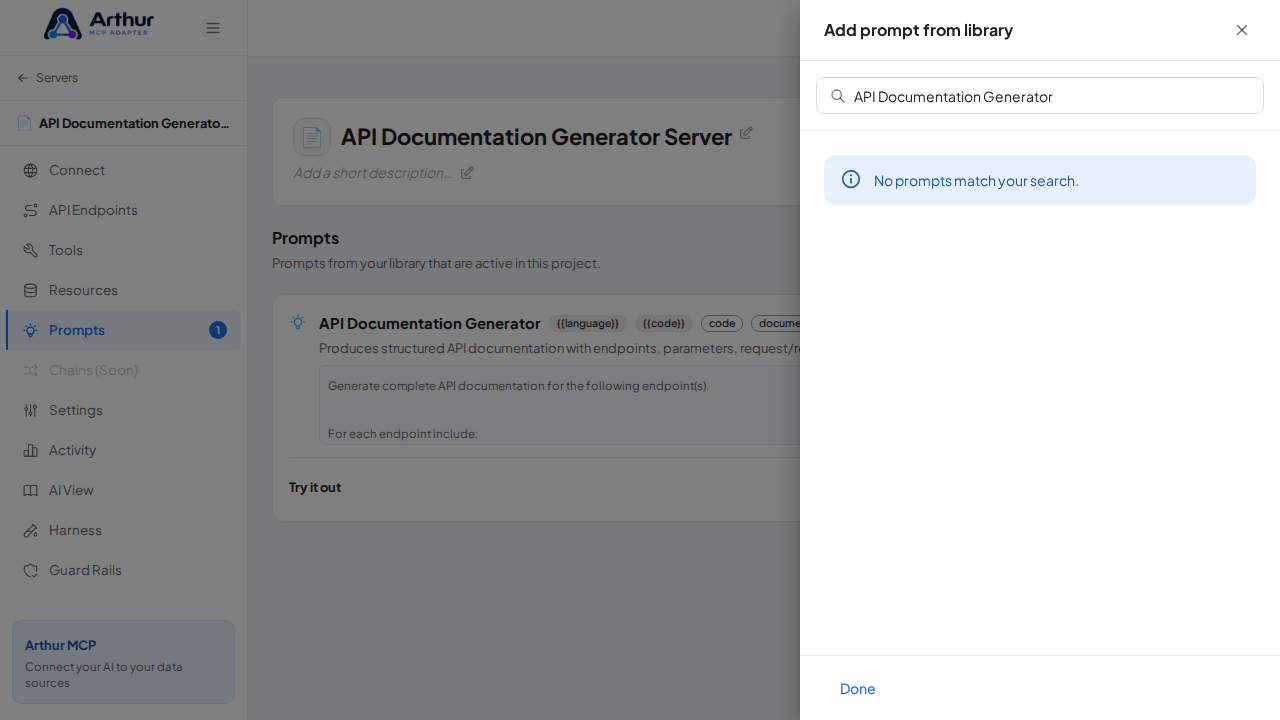Click the info icon in no-results notice
The image size is (1280, 720).
point(851,179)
